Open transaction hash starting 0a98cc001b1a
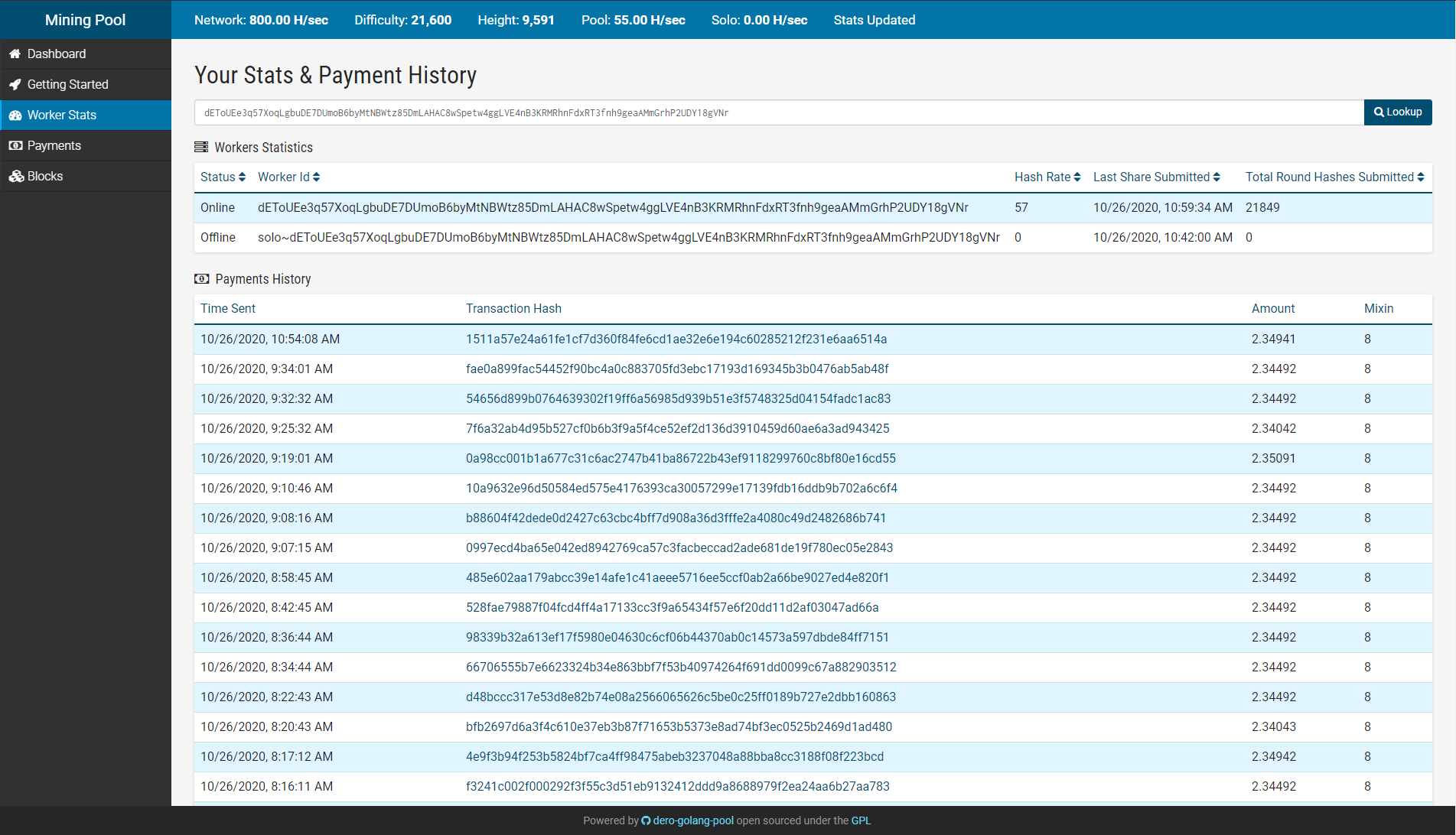The width and height of the screenshot is (1456, 835). tap(681, 458)
